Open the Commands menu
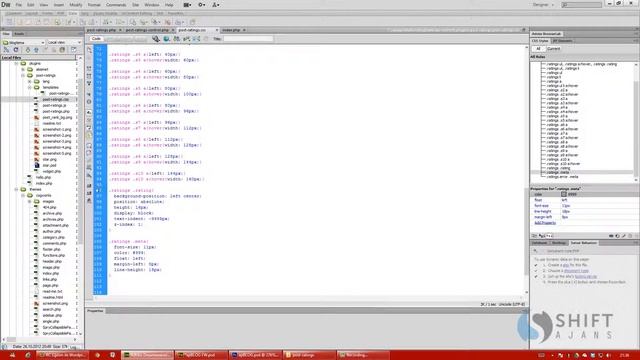 [116, 5]
